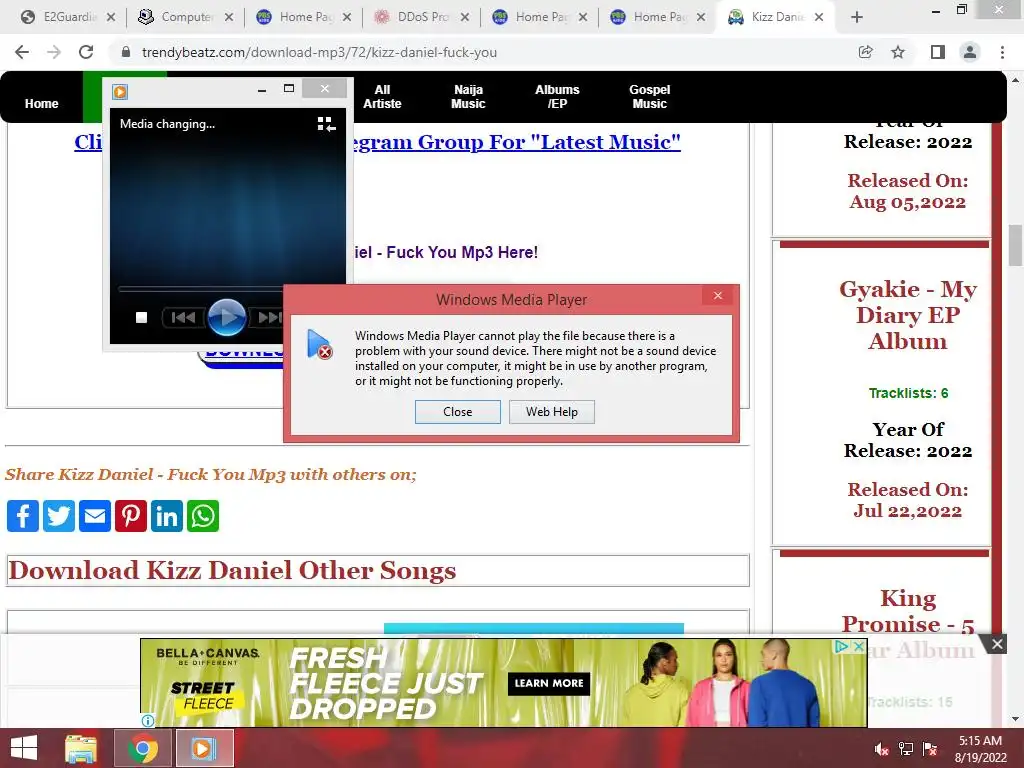Click Learn More on Bella Canvas ad
The height and width of the screenshot is (768, 1024).
tap(549, 683)
